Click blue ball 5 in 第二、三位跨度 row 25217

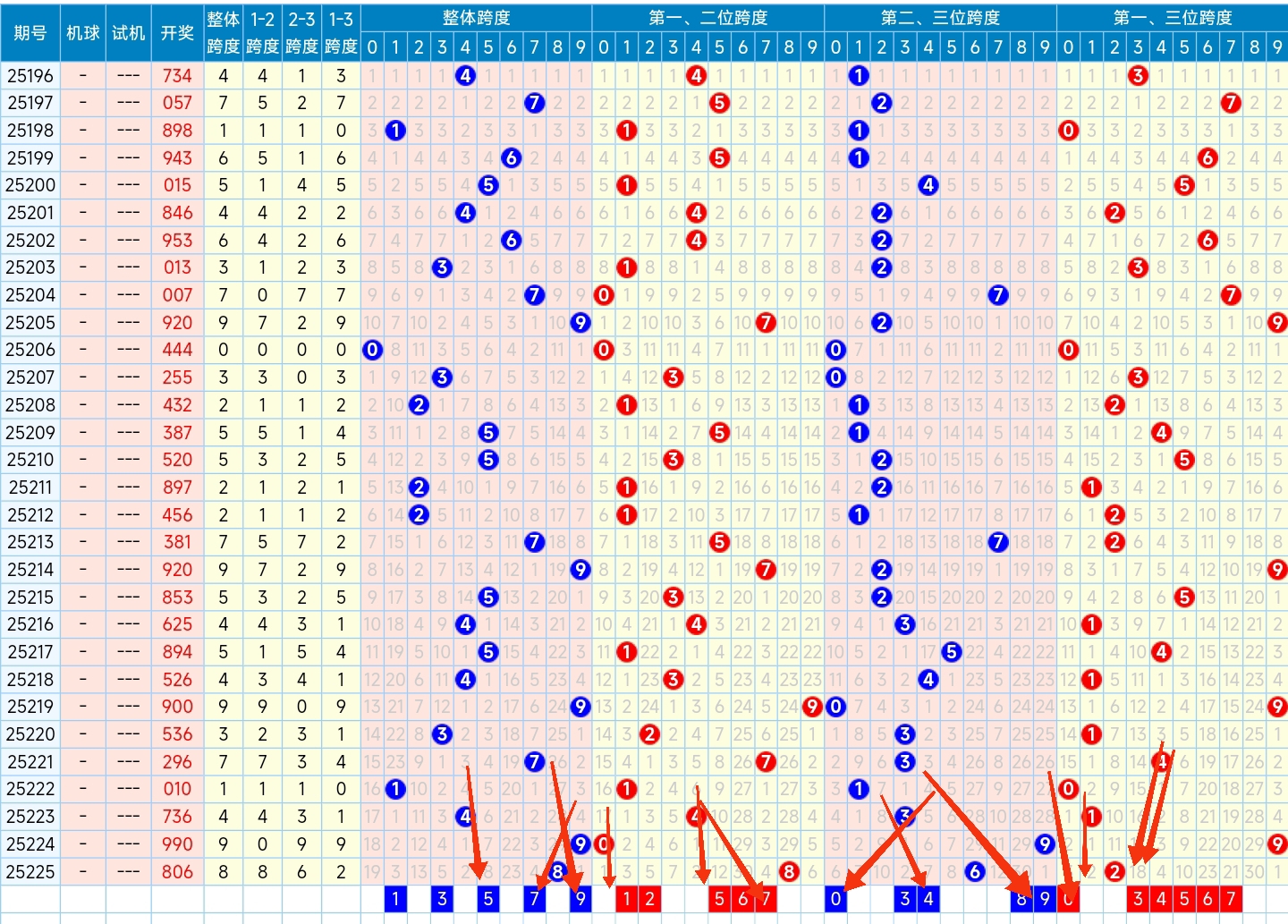pyautogui.click(x=952, y=652)
